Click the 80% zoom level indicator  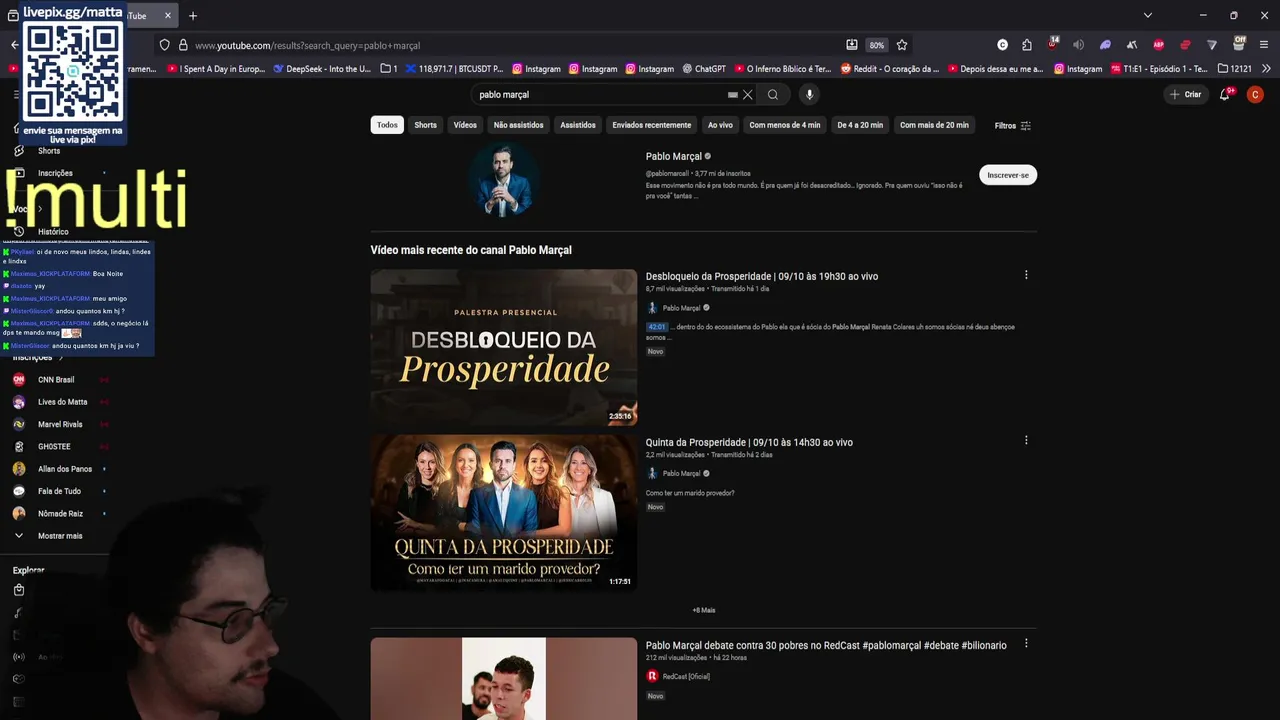click(877, 45)
